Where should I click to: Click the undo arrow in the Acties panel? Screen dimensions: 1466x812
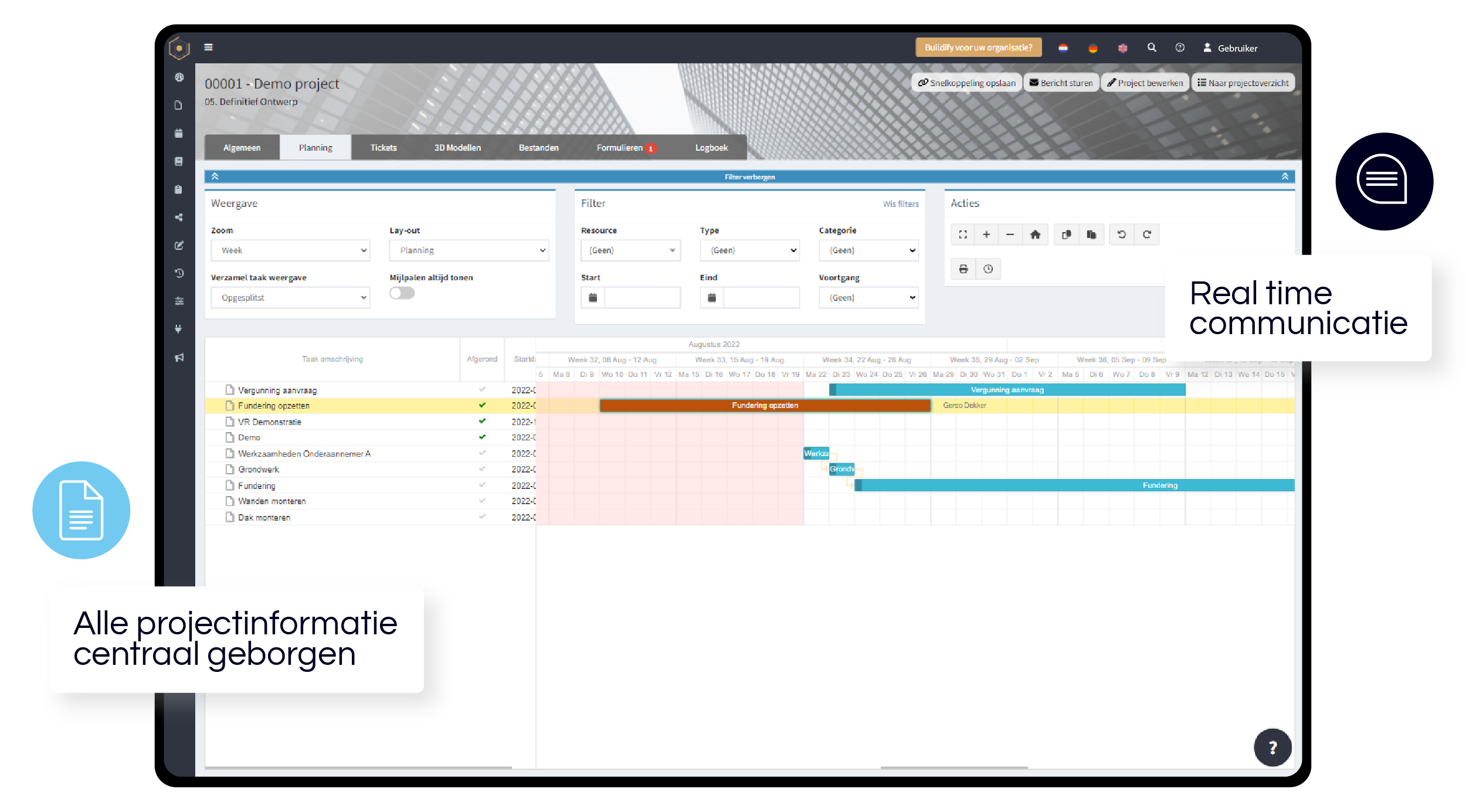(x=1122, y=234)
